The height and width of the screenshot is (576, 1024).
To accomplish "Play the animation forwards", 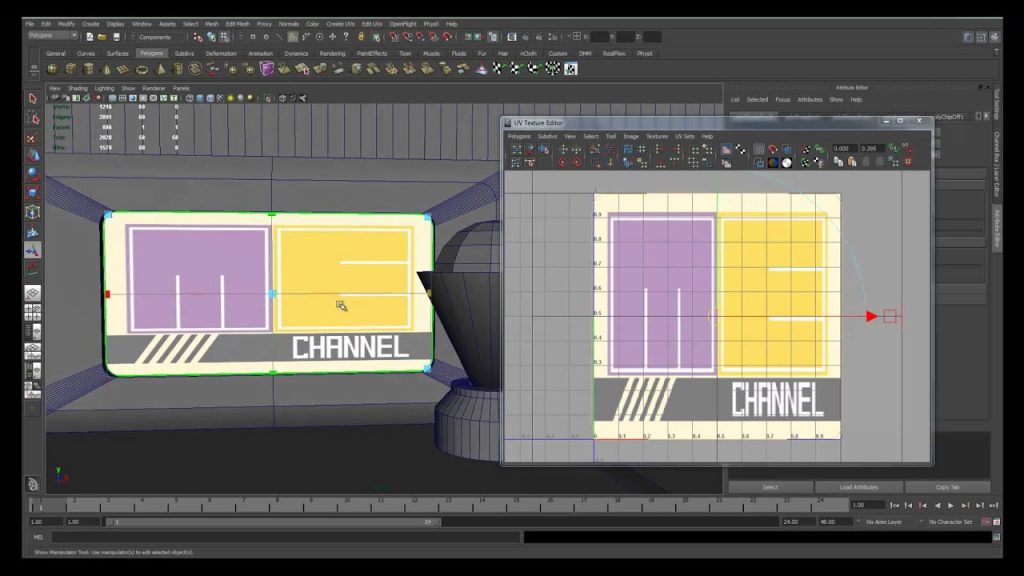I will coord(951,505).
